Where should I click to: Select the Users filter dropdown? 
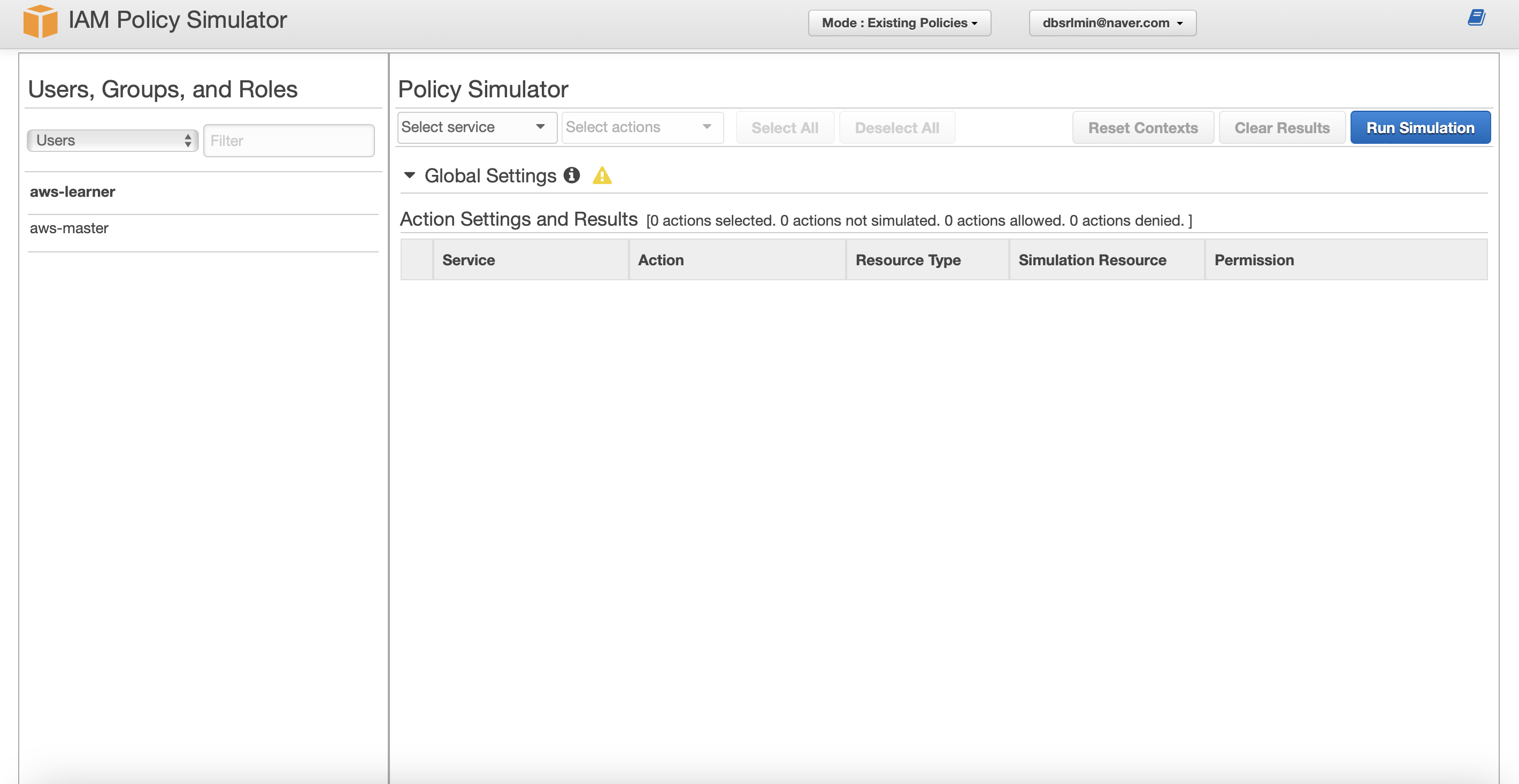coord(112,140)
